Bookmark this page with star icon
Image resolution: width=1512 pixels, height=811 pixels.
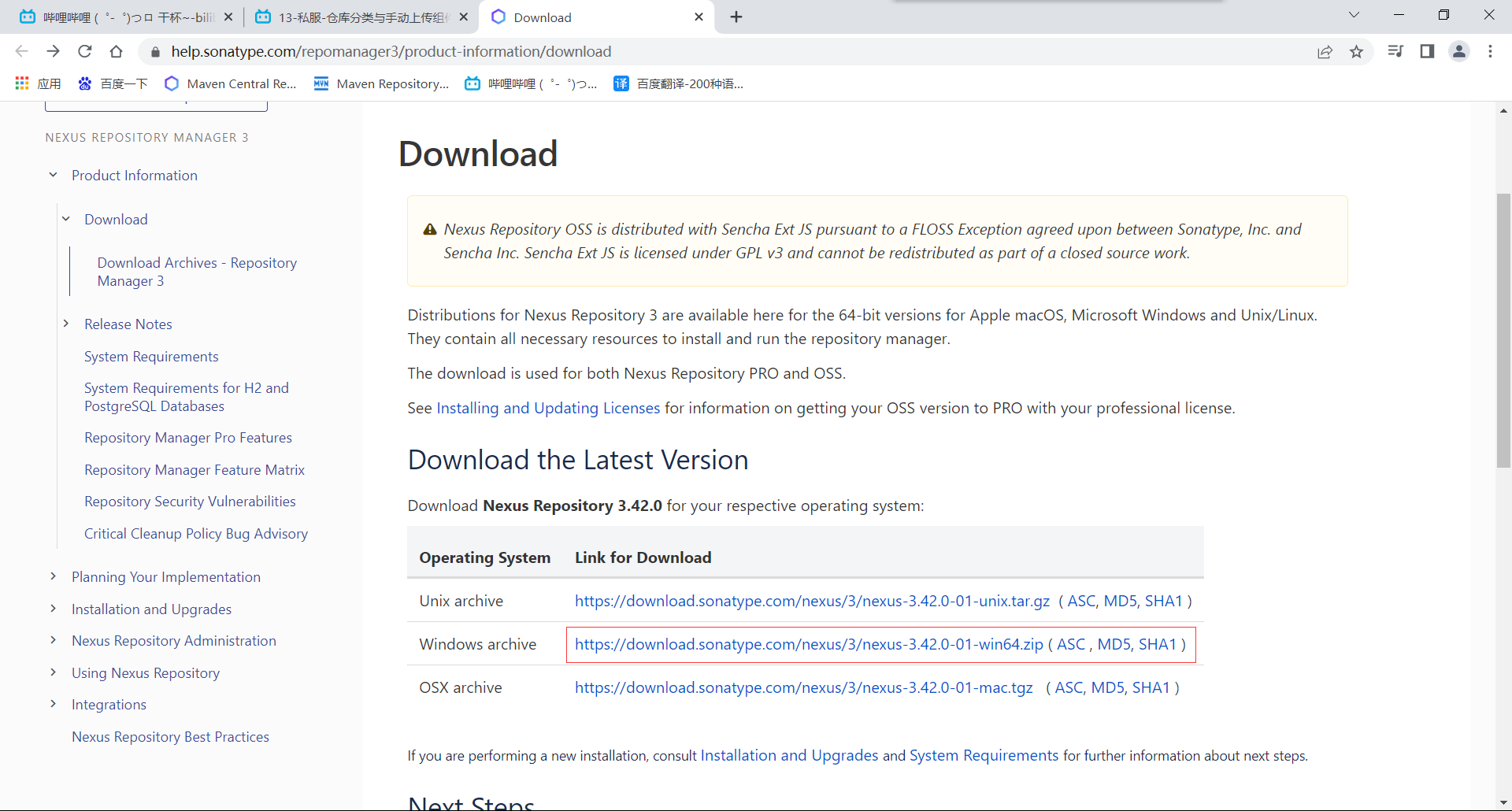click(x=1356, y=51)
